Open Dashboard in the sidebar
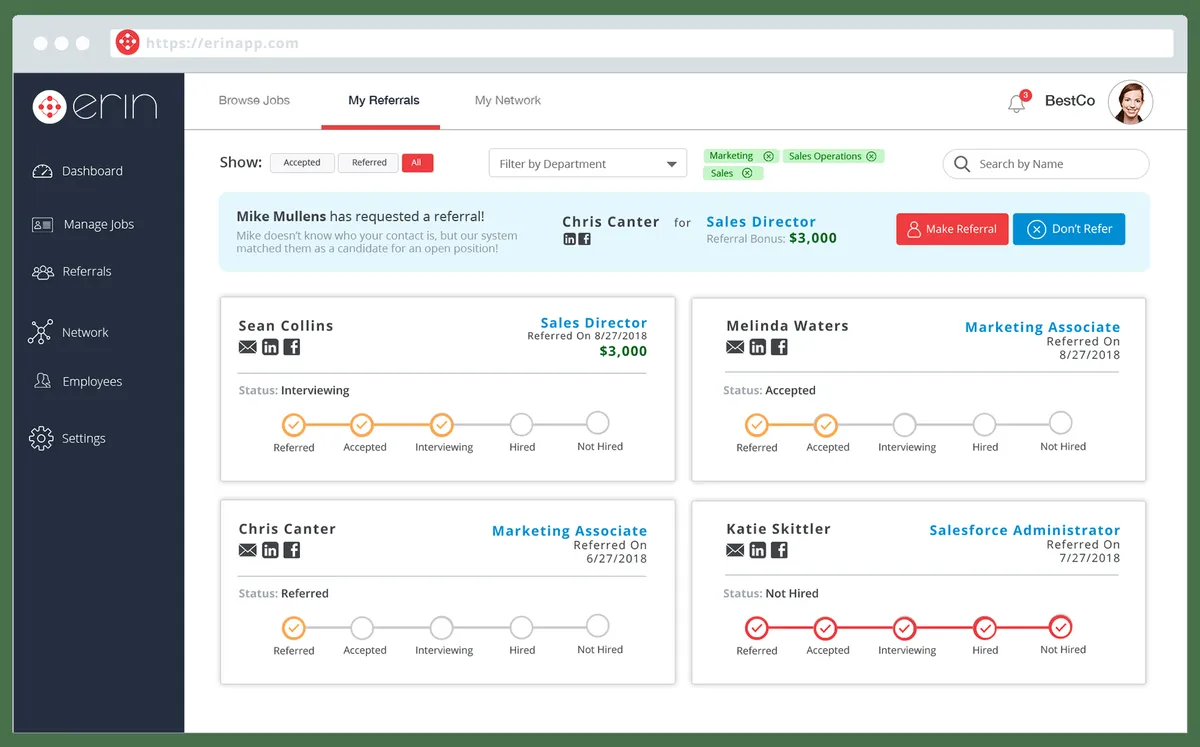This screenshot has height=747, width=1200. click(x=92, y=171)
